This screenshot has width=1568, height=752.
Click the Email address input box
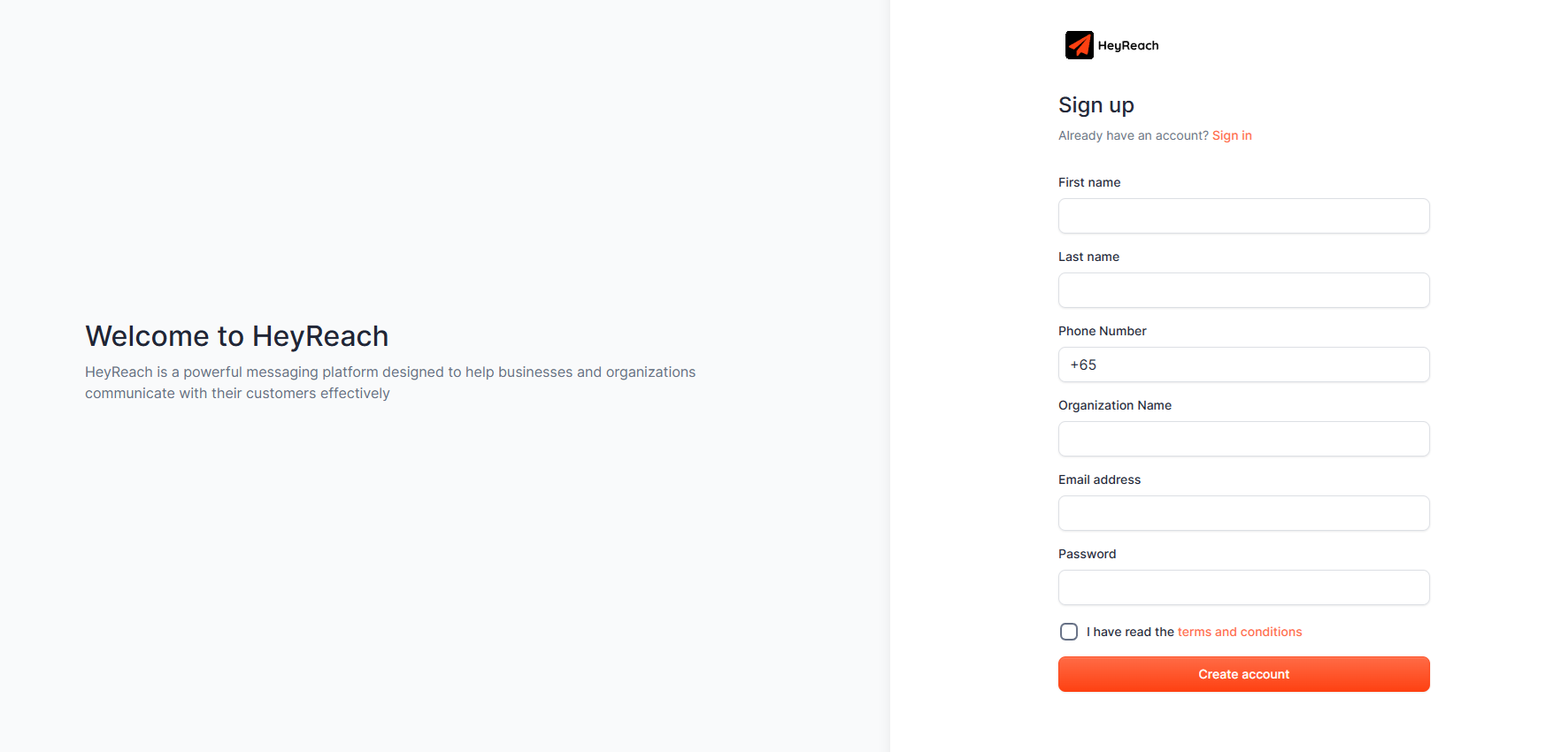[1243, 513]
